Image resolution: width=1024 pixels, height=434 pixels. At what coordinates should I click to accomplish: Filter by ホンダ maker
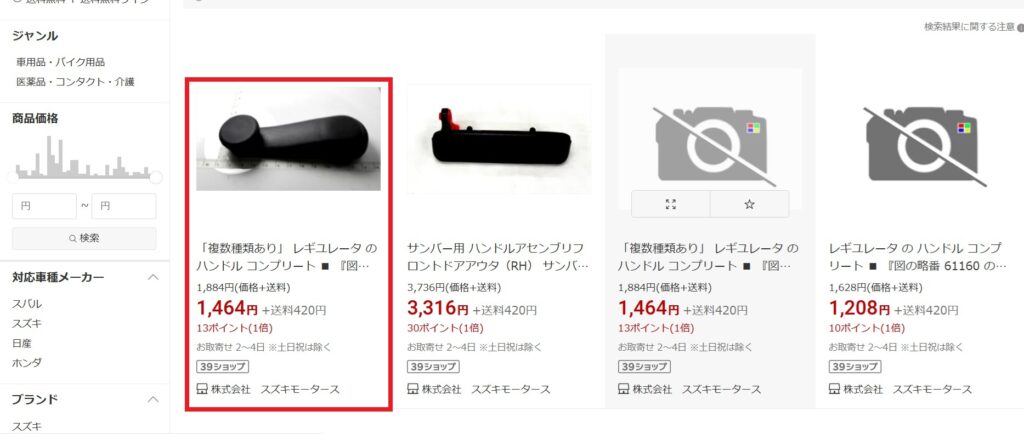(27, 362)
